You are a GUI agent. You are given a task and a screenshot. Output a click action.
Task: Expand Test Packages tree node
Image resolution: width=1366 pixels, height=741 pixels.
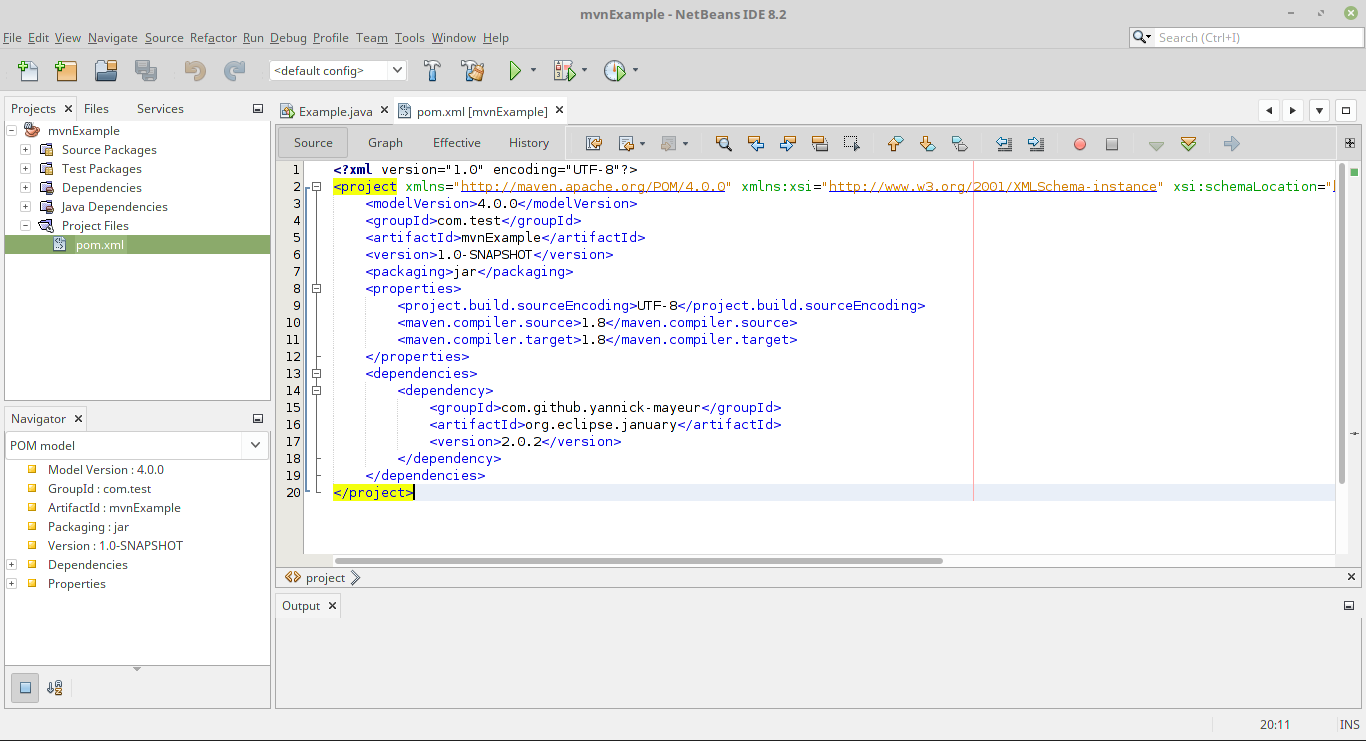25,169
